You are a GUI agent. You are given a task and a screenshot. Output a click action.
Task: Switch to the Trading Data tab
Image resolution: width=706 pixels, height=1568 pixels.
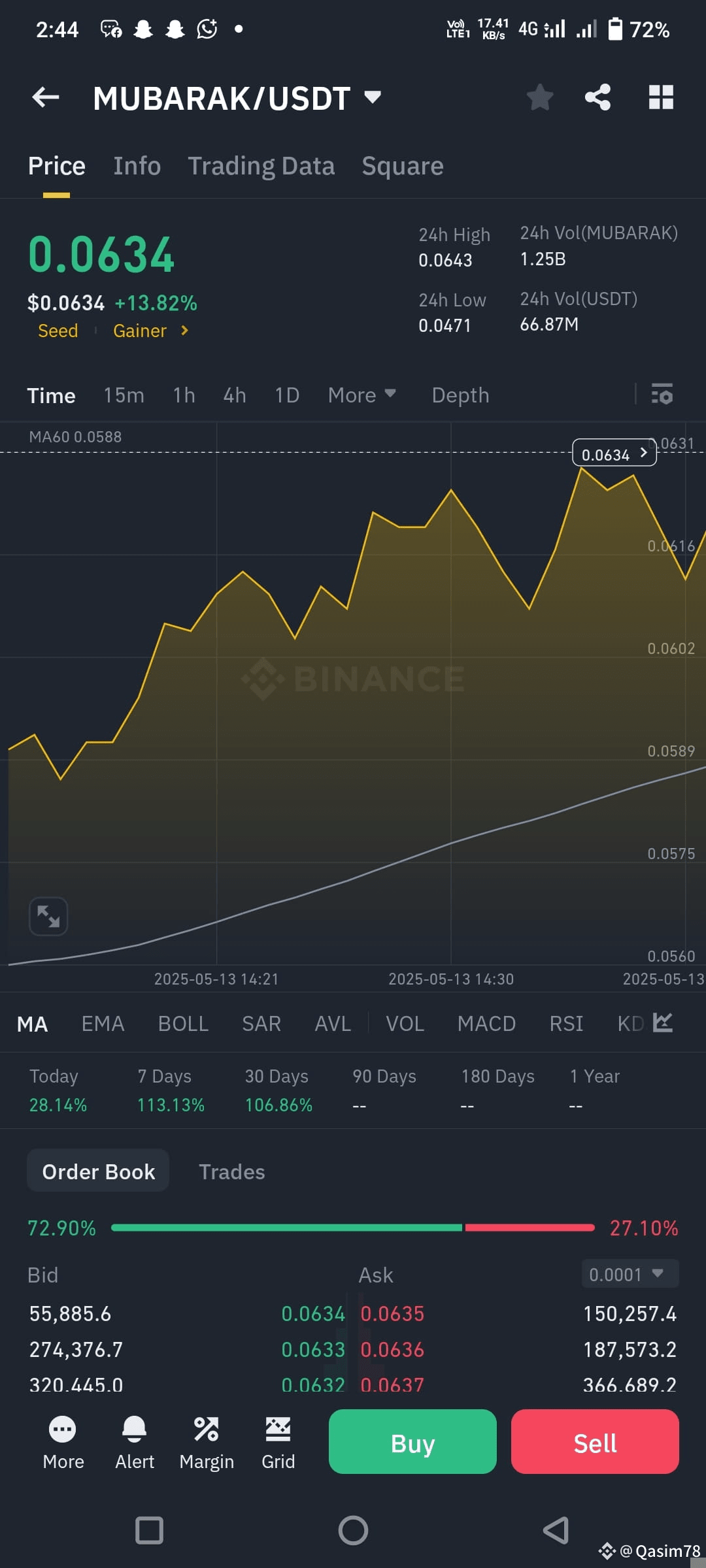tap(261, 166)
